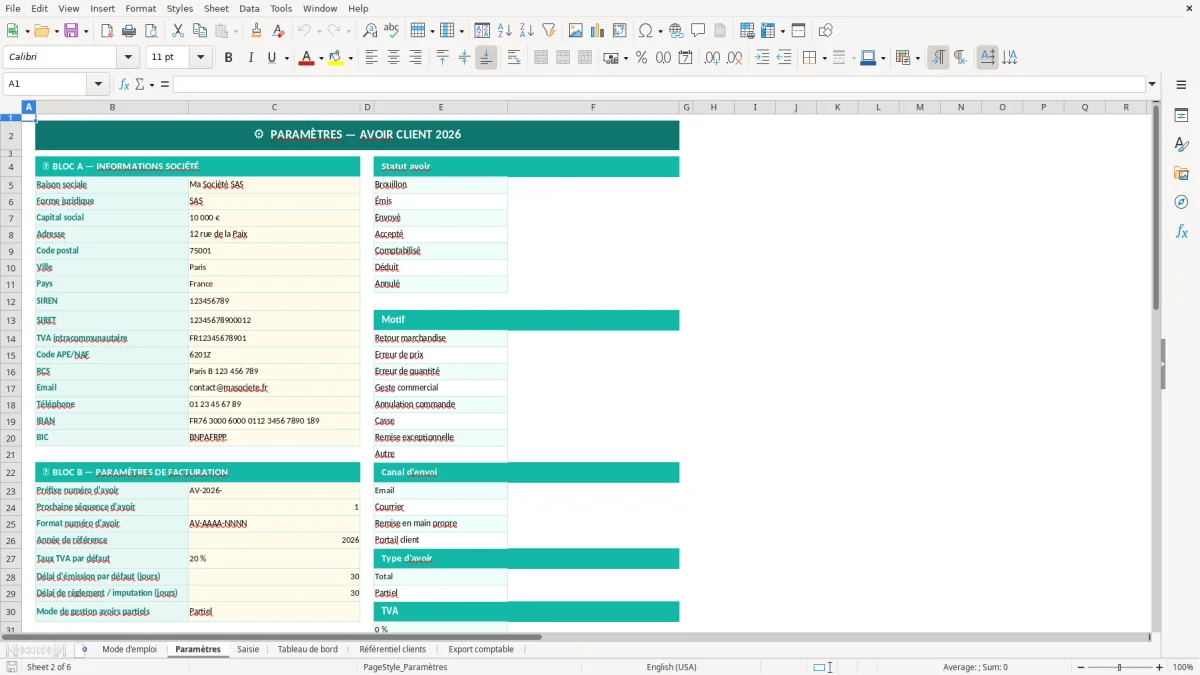Toggle Align Right button
This screenshot has height=675, width=1200.
pyautogui.click(x=415, y=58)
